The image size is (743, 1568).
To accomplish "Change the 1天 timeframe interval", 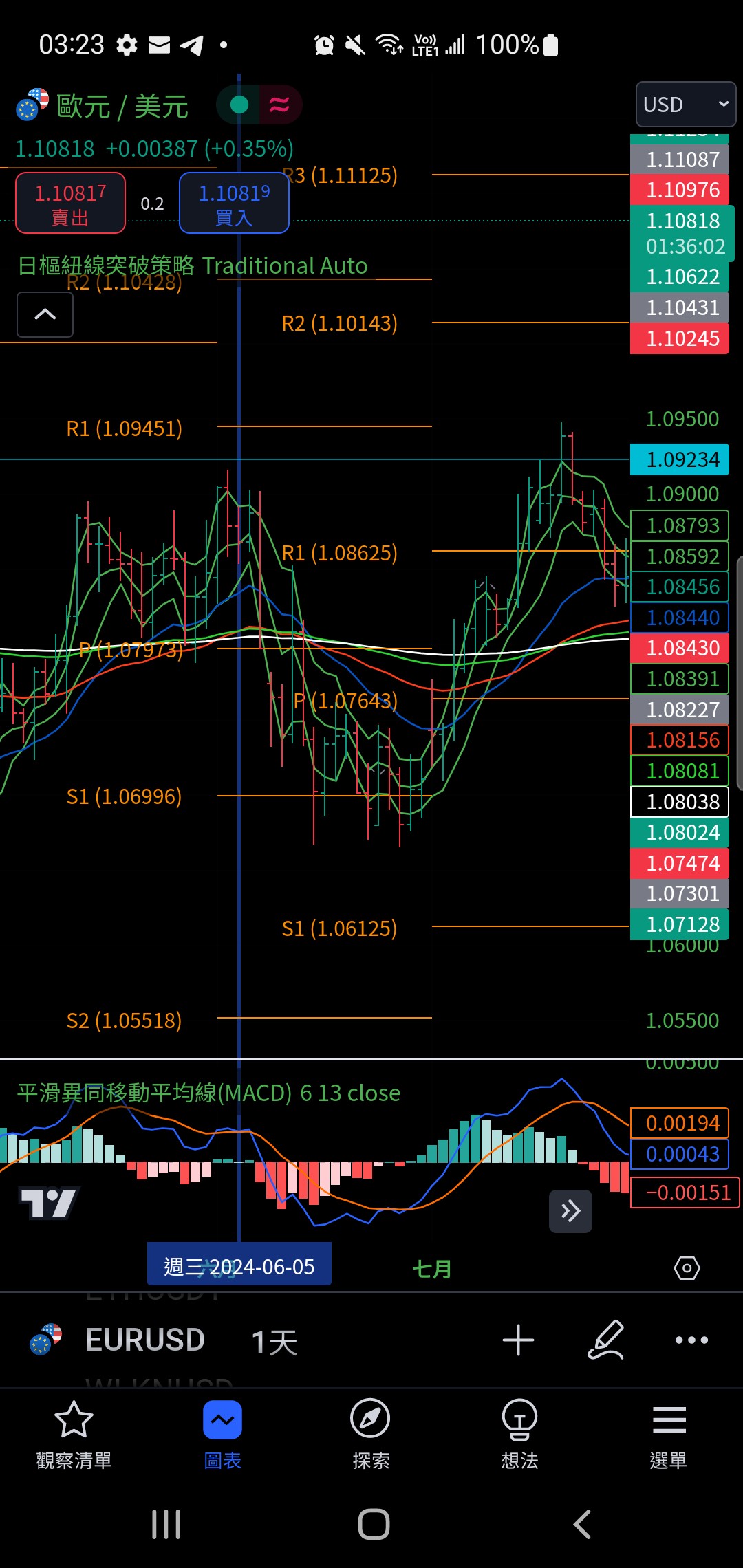I will [274, 1342].
